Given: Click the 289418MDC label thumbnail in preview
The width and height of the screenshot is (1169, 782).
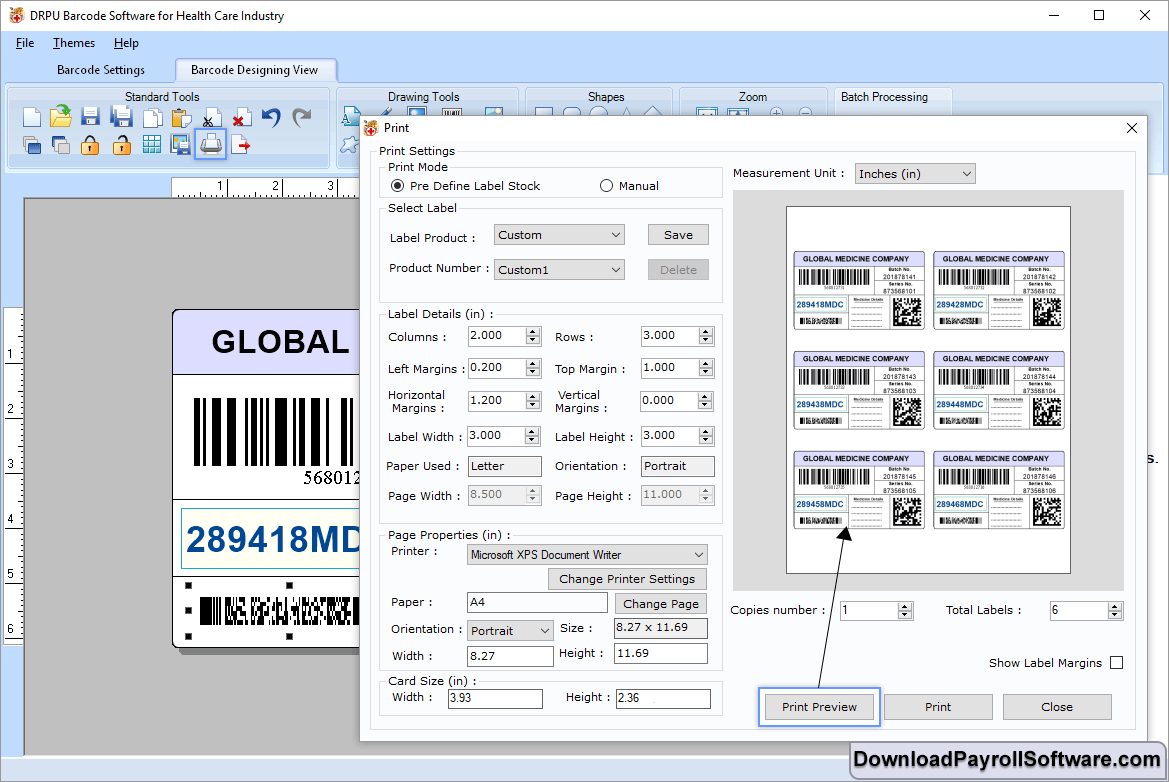Looking at the screenshot, I should [x=859, y=291].
